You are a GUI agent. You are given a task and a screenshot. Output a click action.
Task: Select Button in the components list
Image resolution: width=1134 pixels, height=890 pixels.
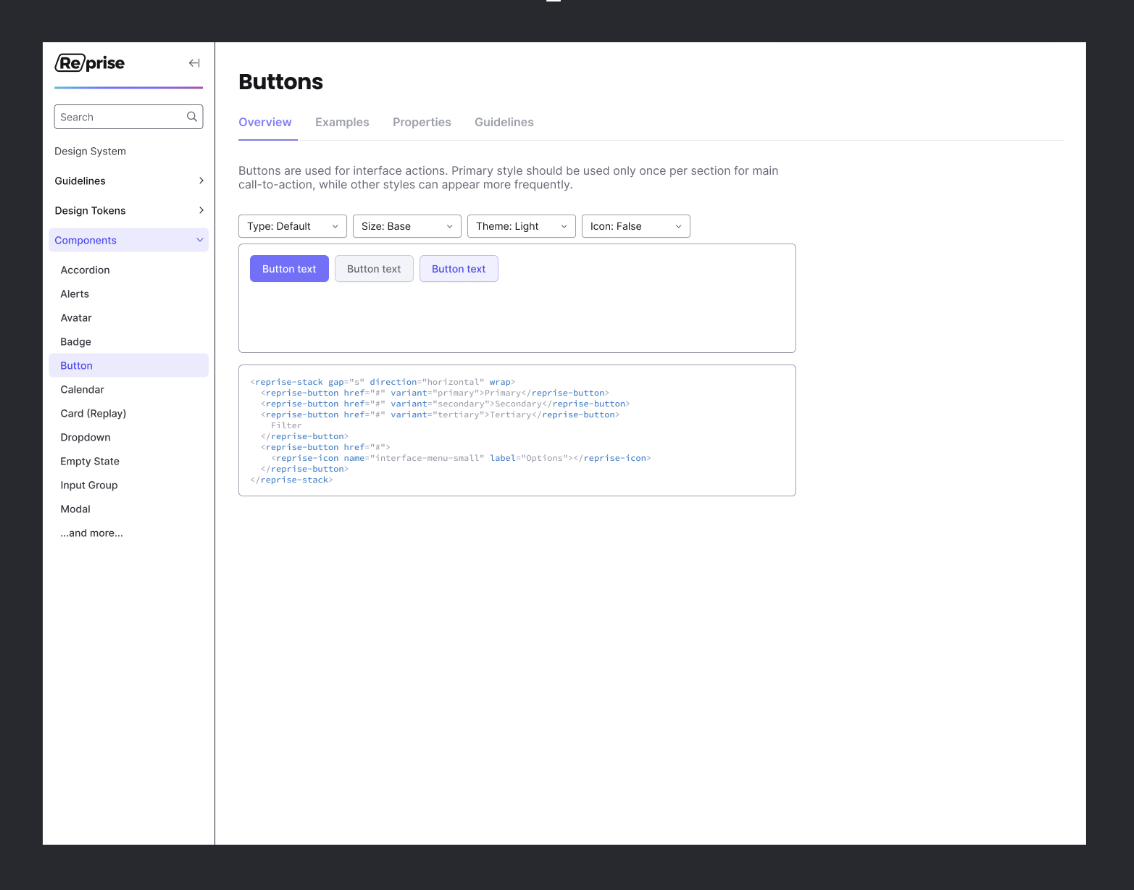coord(129,365)
